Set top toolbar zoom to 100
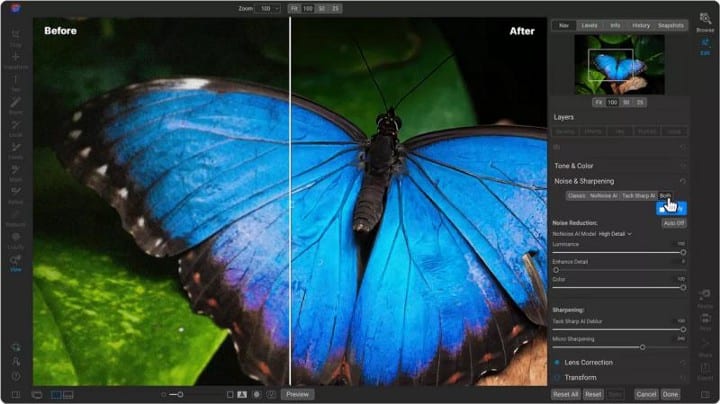The height and width of the screenshot is (404, 720). coord(308,8)
